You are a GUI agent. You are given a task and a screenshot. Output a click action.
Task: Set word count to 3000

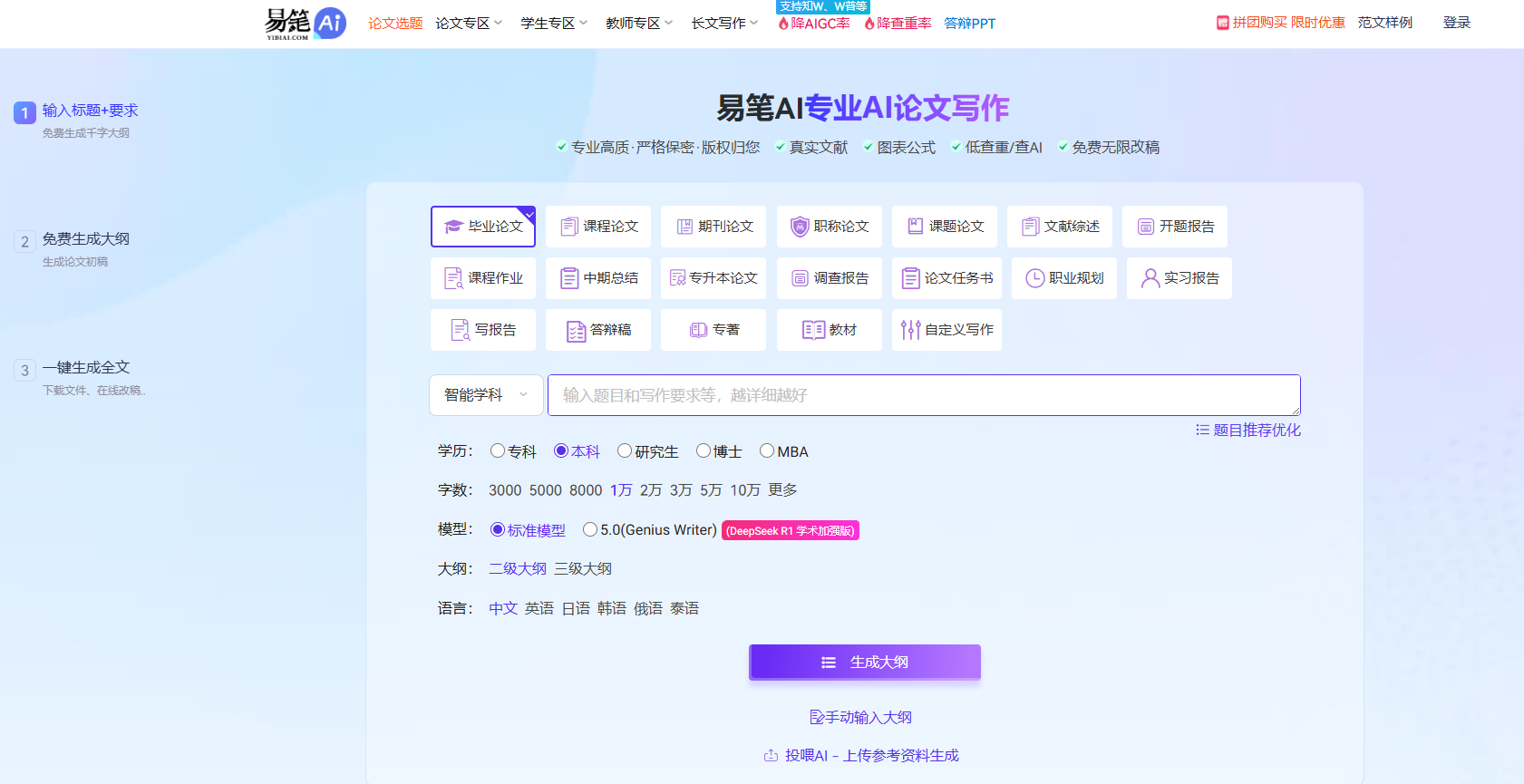[505, 490]
